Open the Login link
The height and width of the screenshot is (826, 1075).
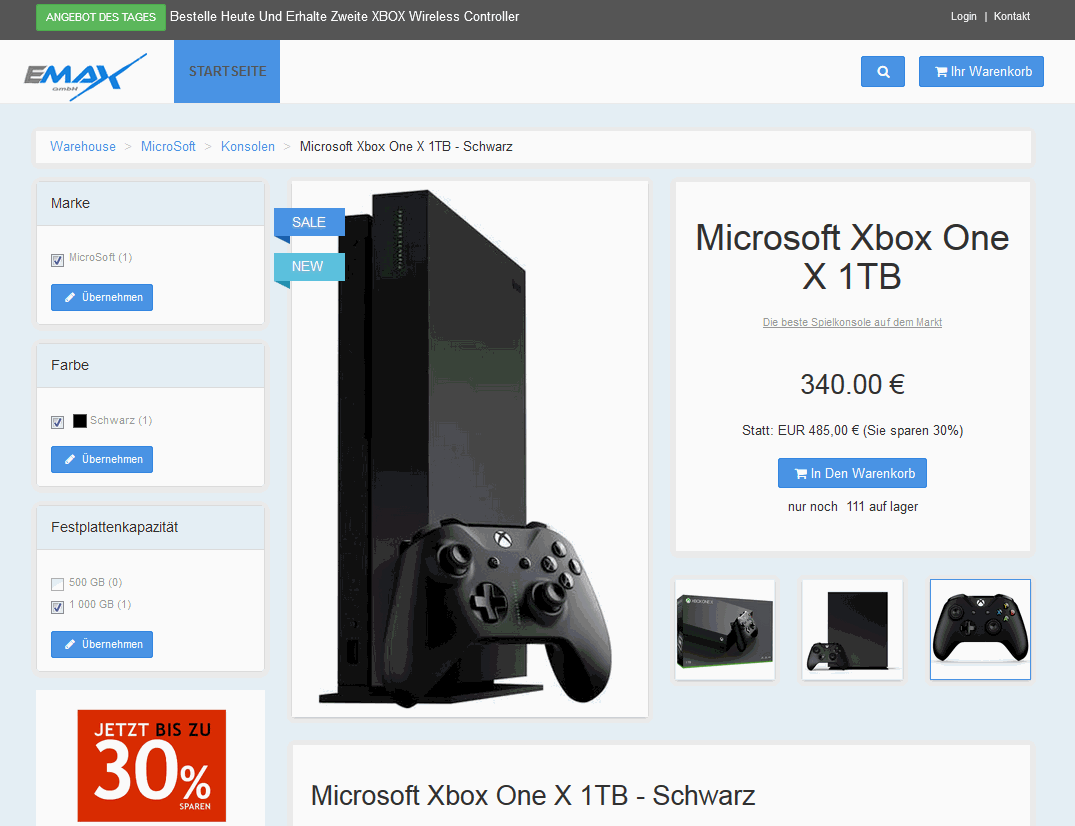click(x=963, y=16)
